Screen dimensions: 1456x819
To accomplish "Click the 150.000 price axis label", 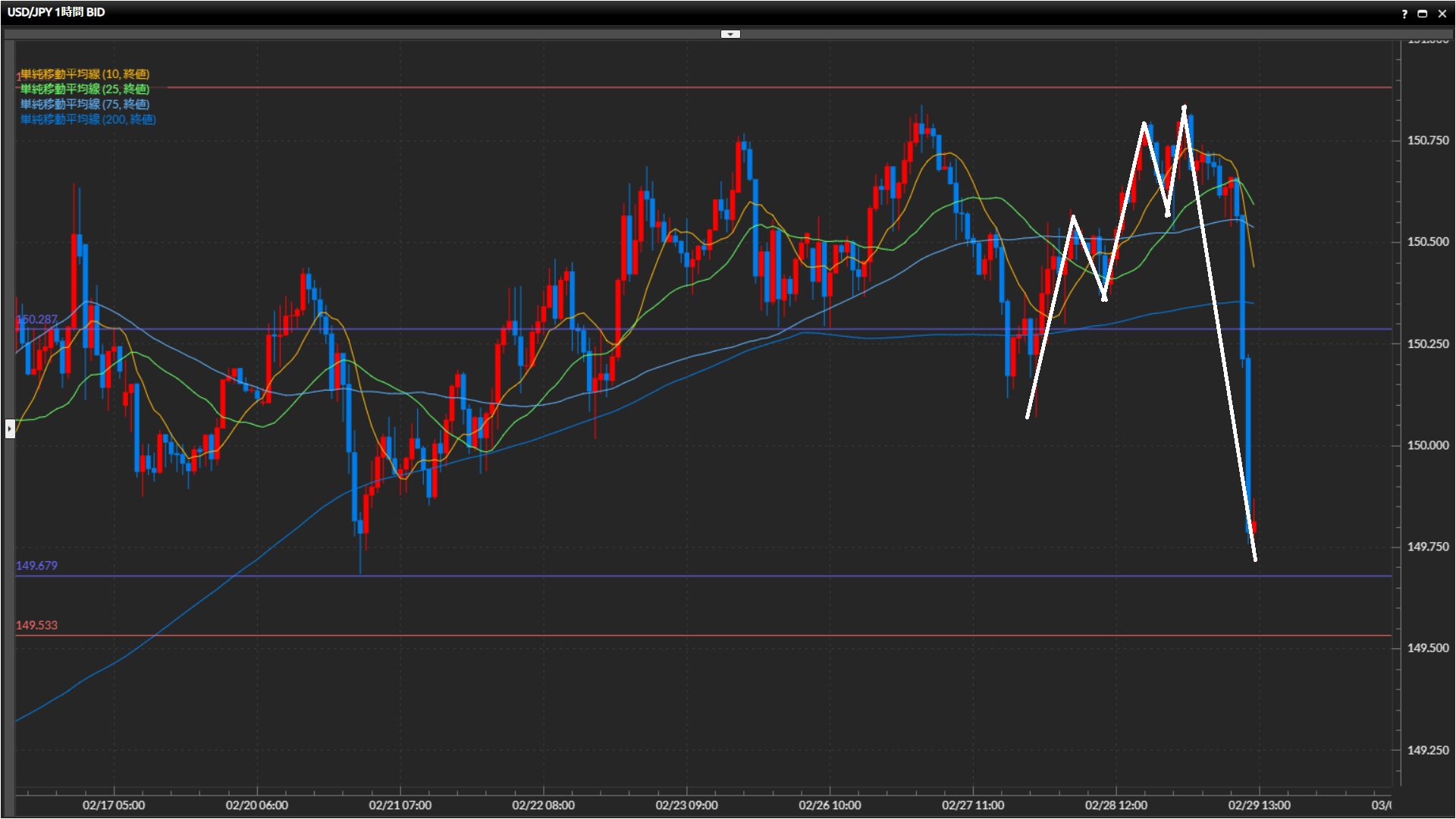I will pos(1427,445).
